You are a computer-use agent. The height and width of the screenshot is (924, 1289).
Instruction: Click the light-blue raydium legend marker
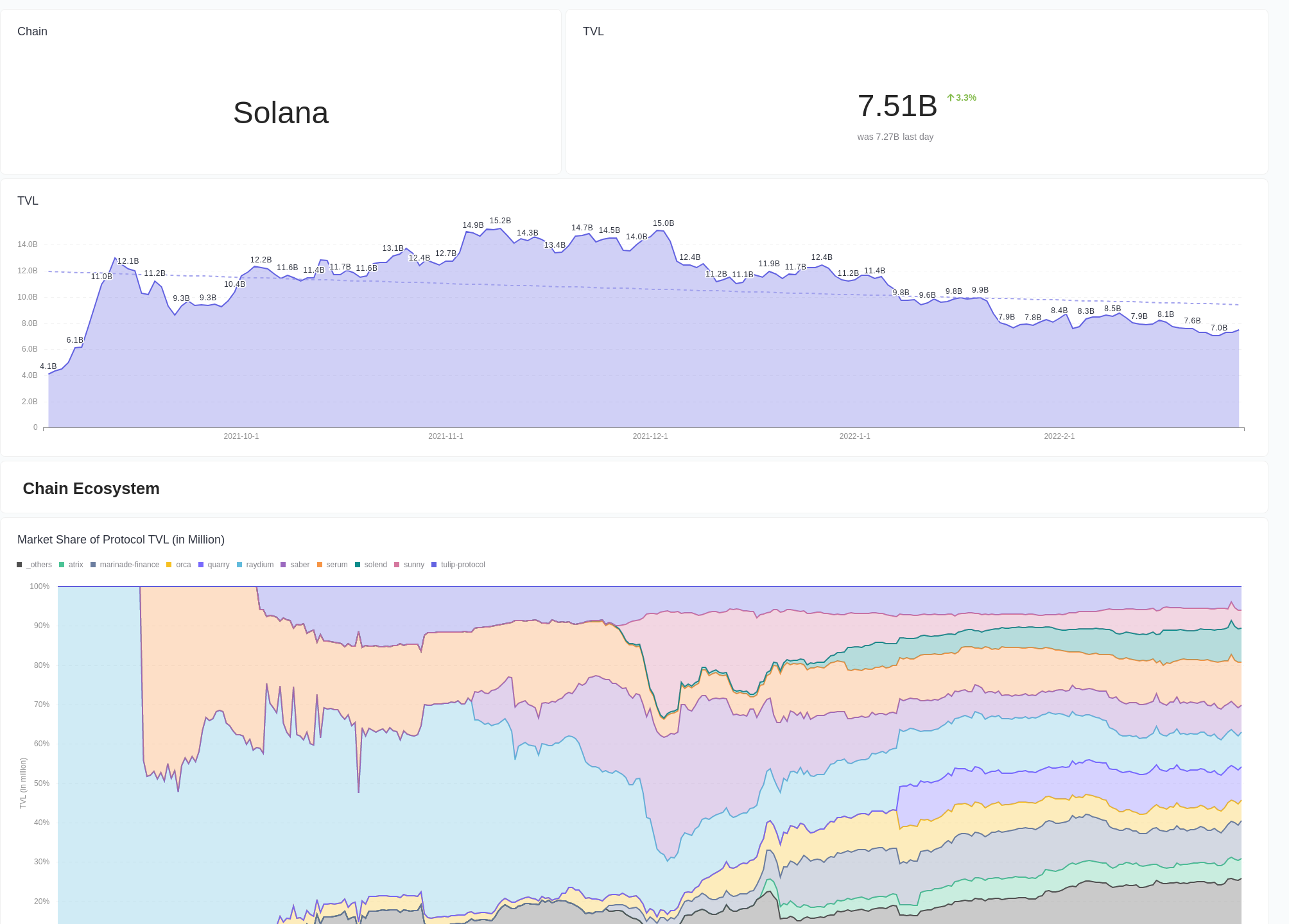pos(239,565)
